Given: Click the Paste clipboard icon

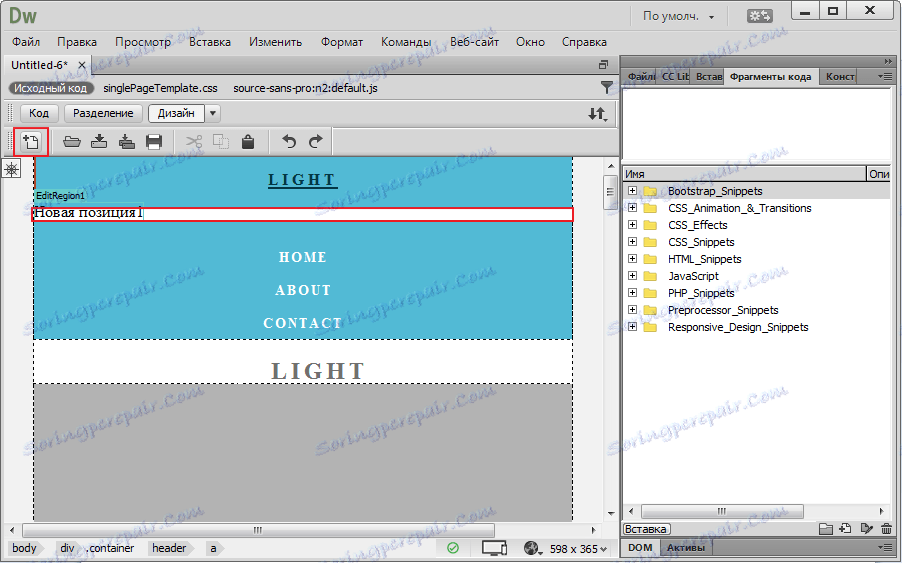Looking at the screenshot, I should click(x=248, y=141).
